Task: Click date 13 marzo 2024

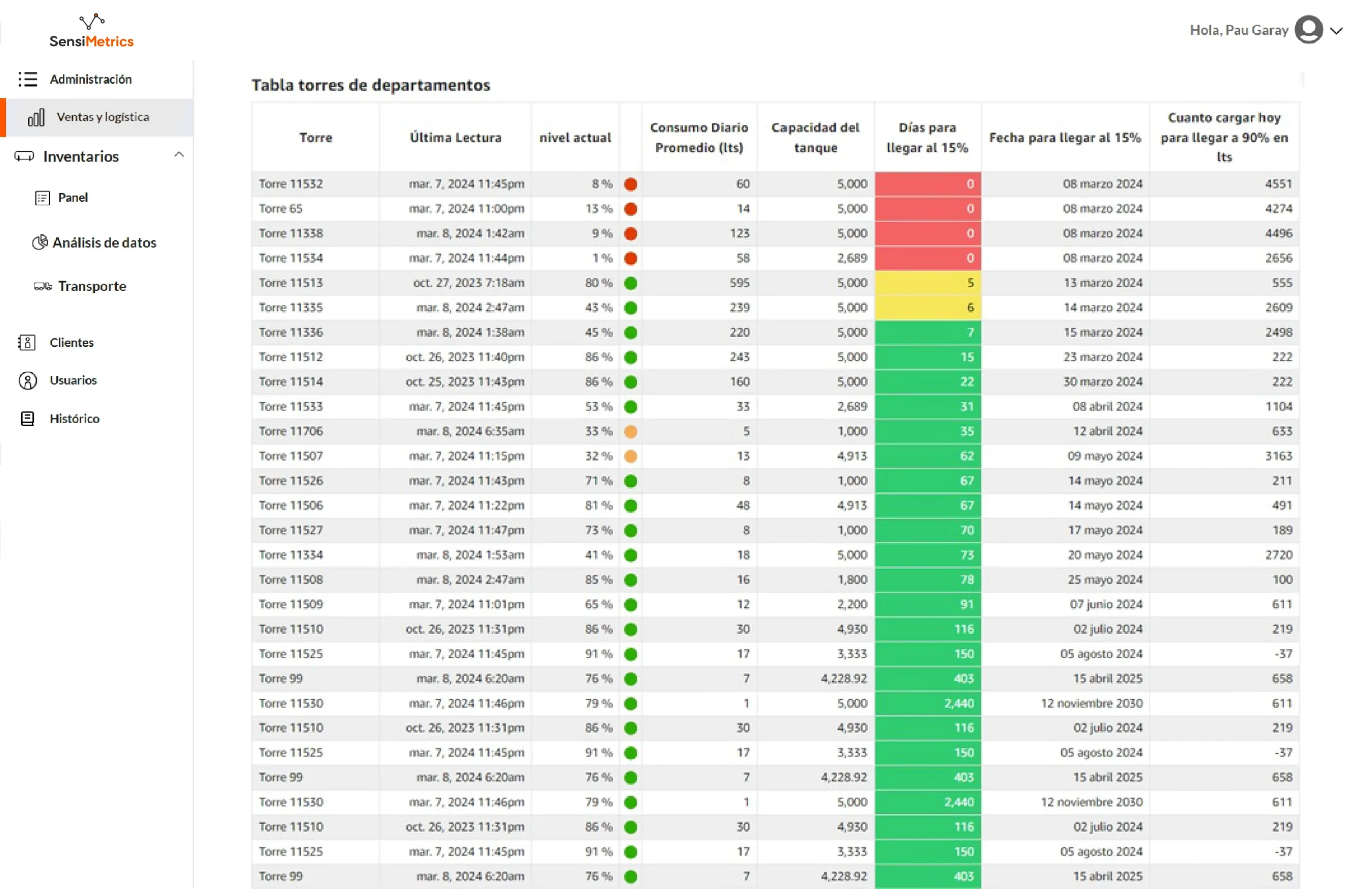Action: (1102, 283)
